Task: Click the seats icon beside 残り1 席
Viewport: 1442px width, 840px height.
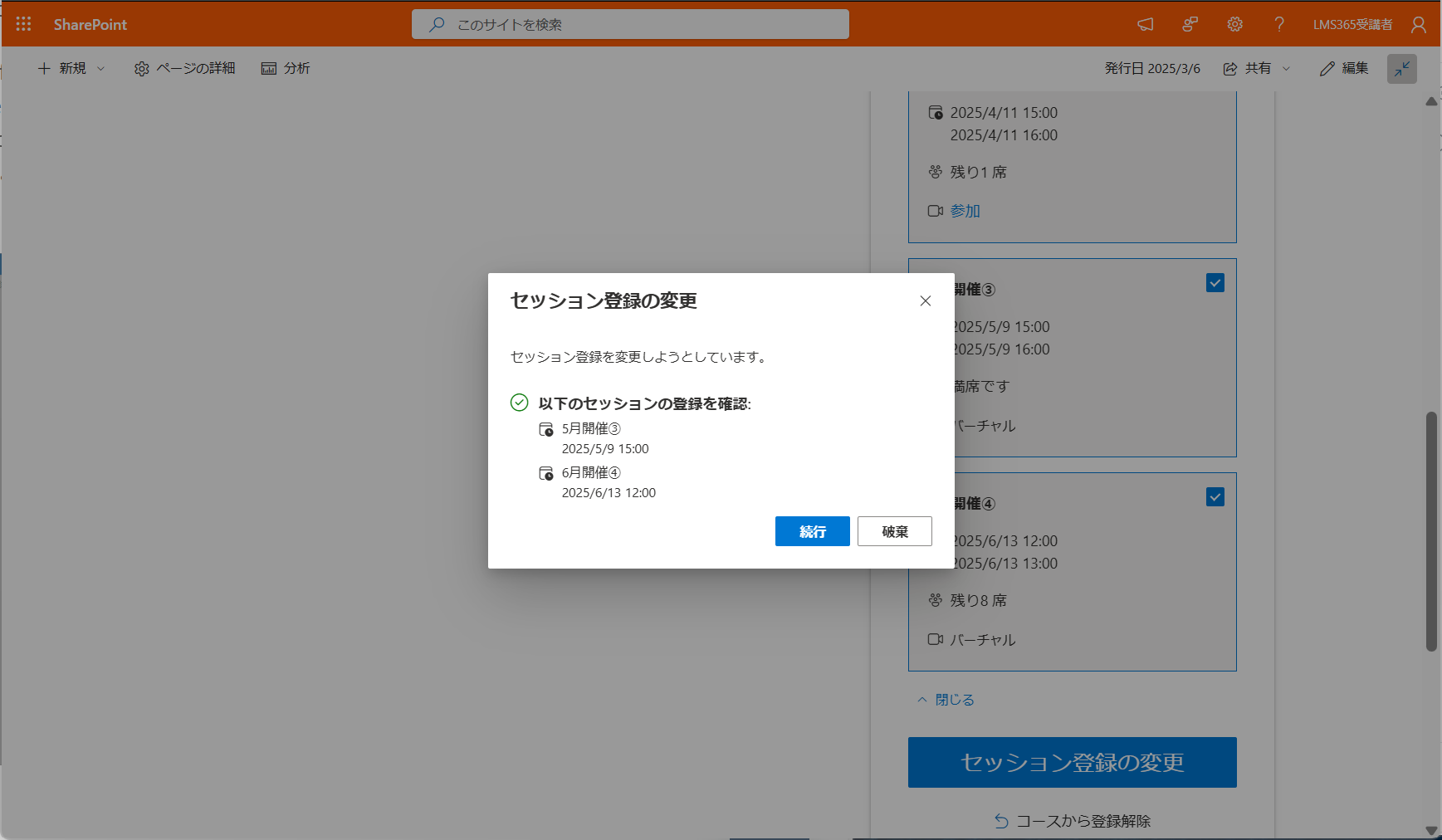Action: [x=936, y=172]
